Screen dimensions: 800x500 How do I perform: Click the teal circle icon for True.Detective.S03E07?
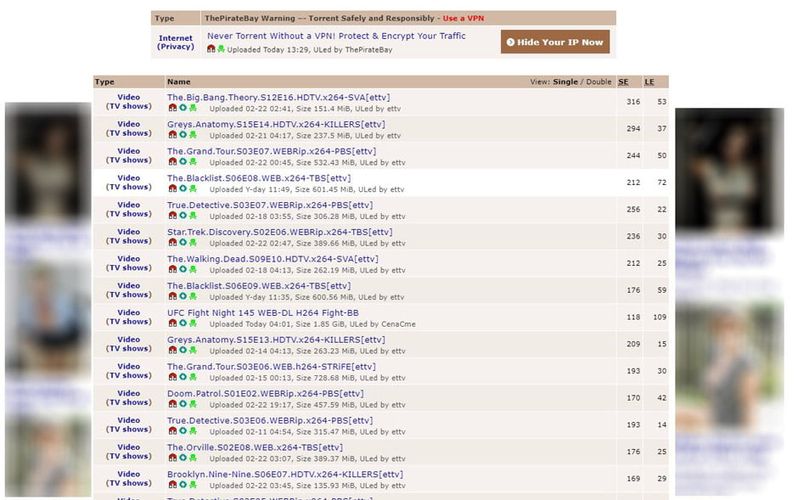click(x=183, y=216)
